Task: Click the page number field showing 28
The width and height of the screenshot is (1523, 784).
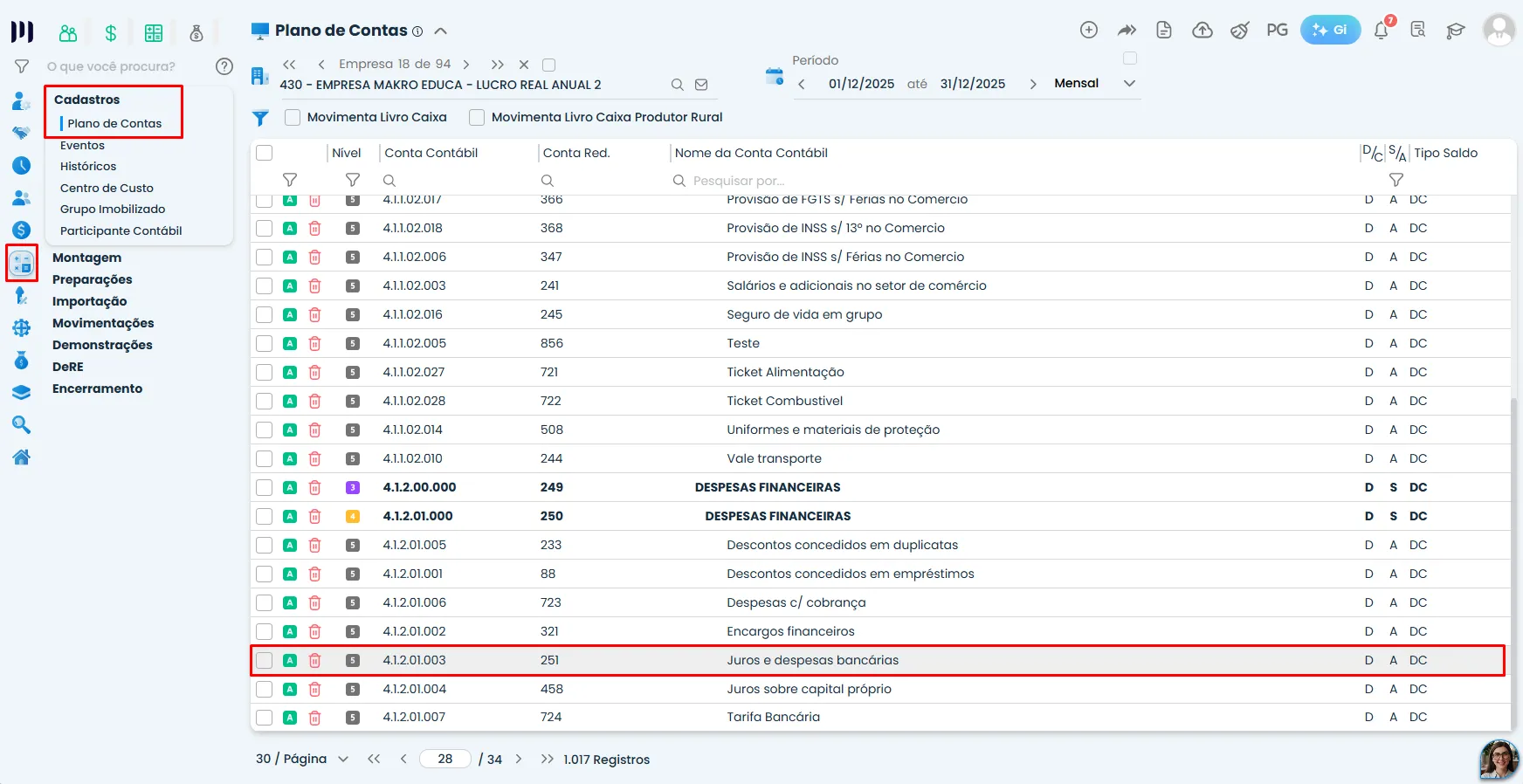Action: 445,759
